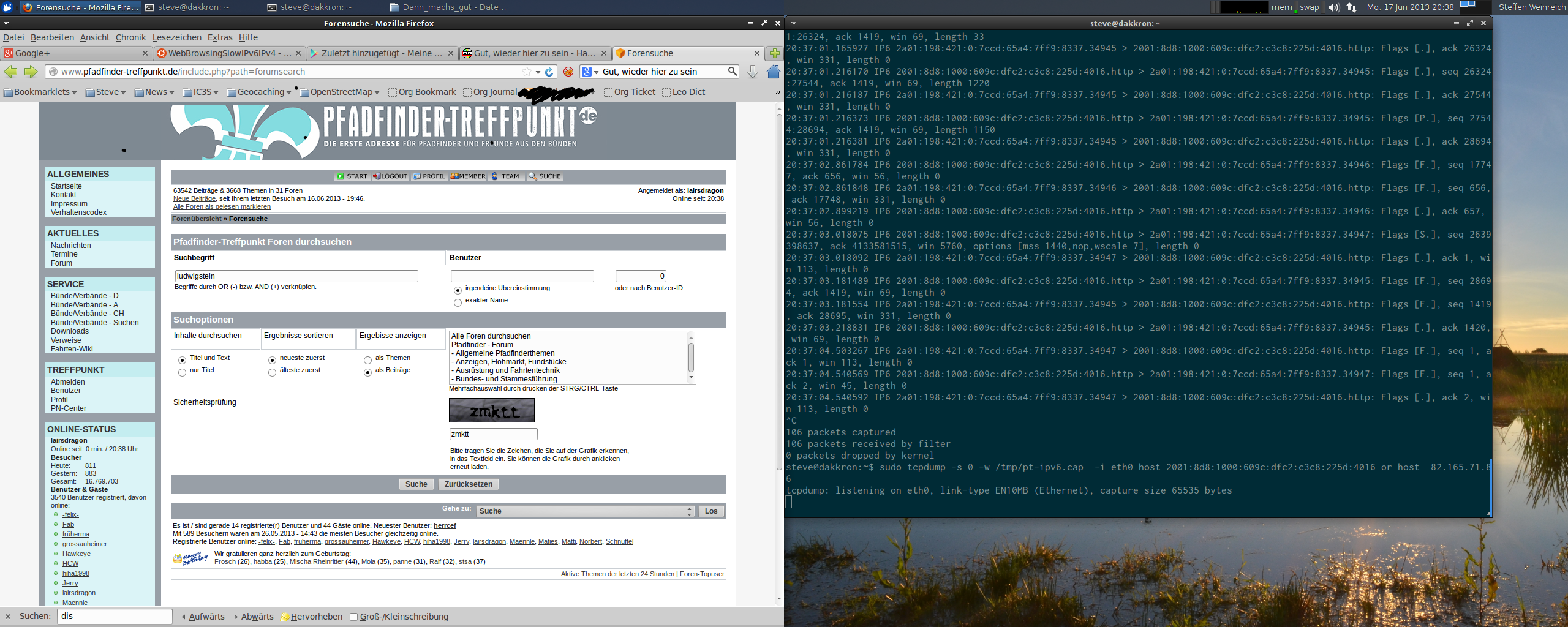Open the Firefox home page icon
Image resolution: width=1568 pixels, height=627 pixels.
[x=773, y=72]
